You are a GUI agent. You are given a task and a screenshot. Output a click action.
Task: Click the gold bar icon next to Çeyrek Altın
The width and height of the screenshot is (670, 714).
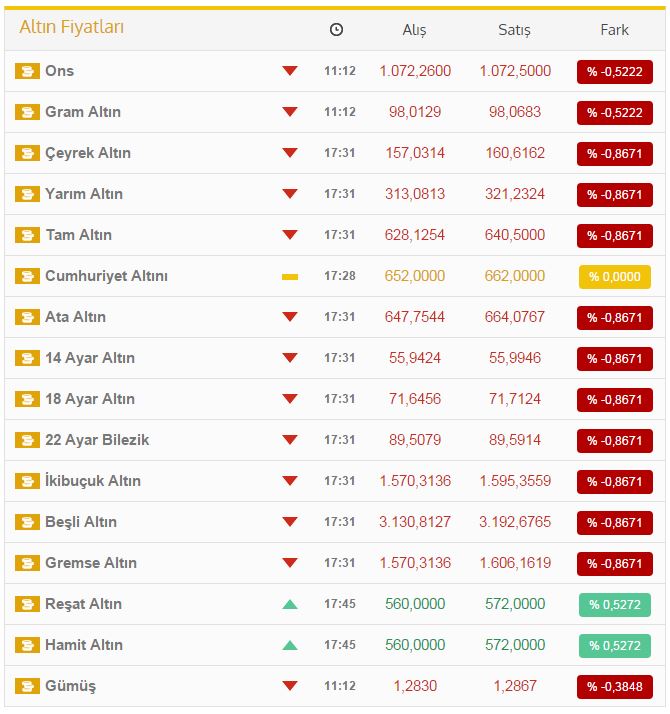(27, 153)
